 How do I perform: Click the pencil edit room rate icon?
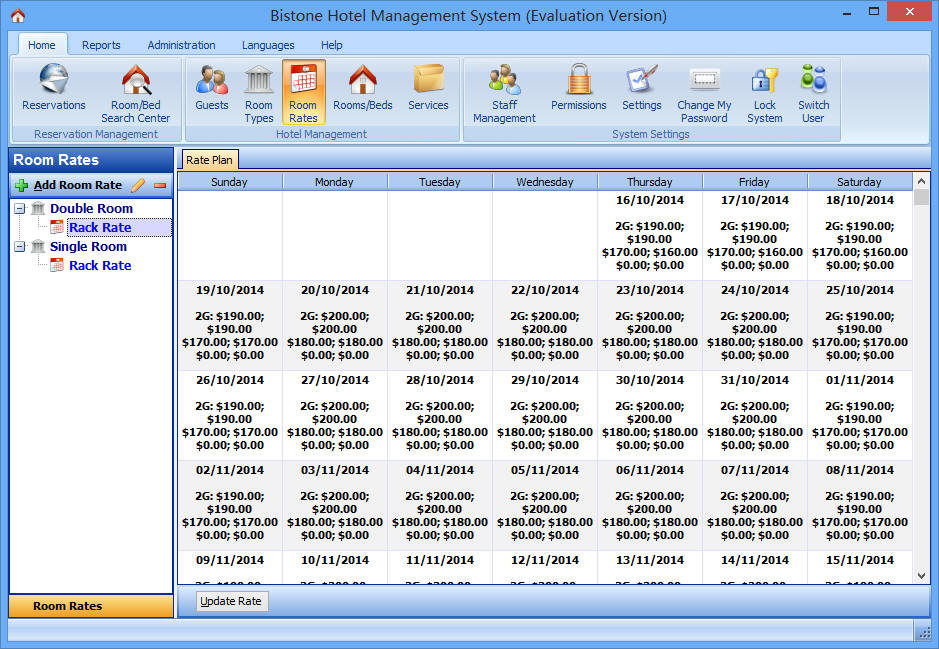tap(138, 185)
